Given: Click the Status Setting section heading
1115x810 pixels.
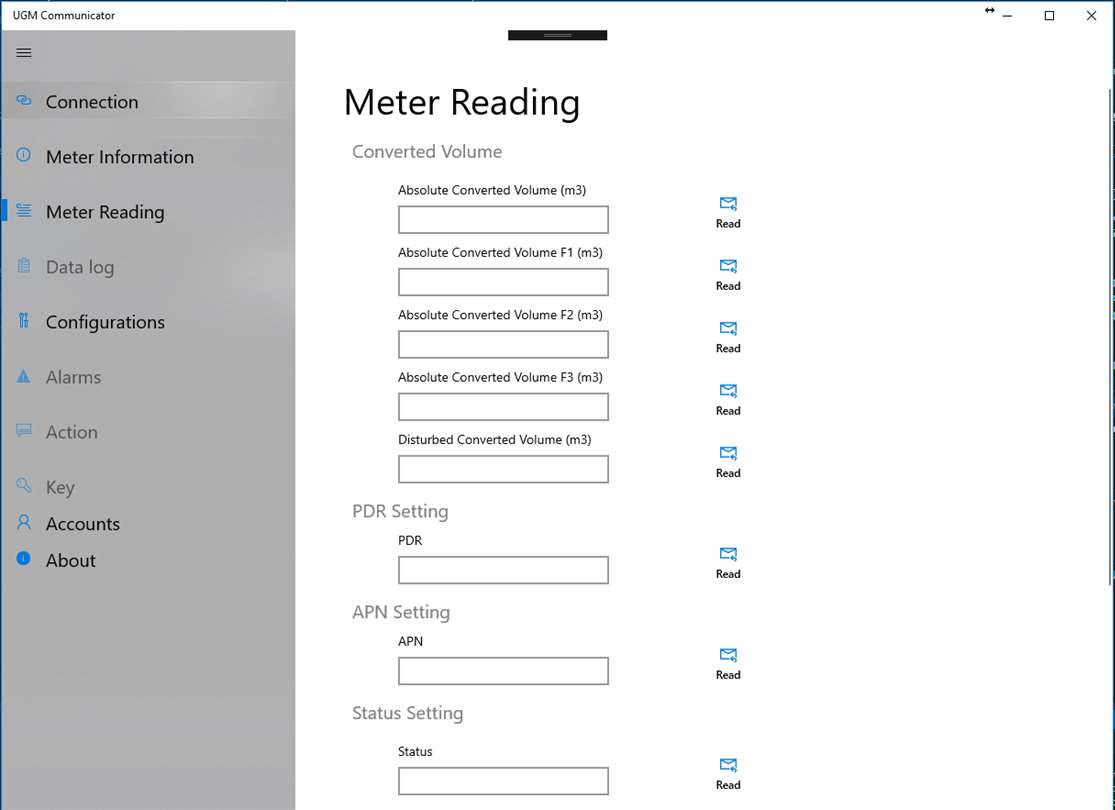Looking at the screenshot, I should [x=407, y=713].
